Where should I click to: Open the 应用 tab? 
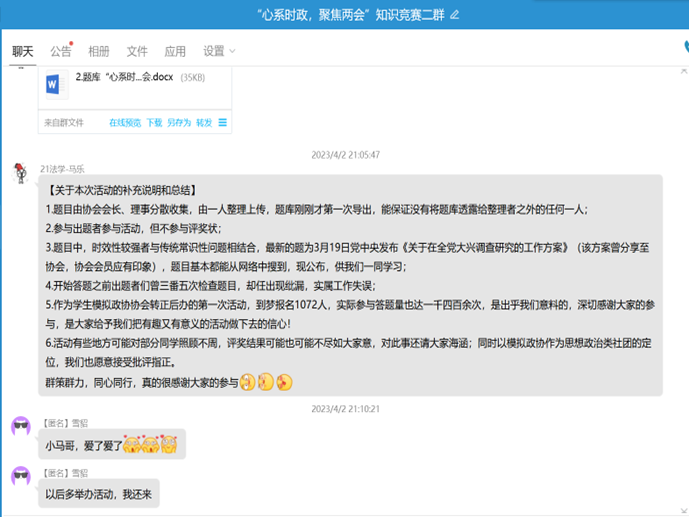(175, 51)
